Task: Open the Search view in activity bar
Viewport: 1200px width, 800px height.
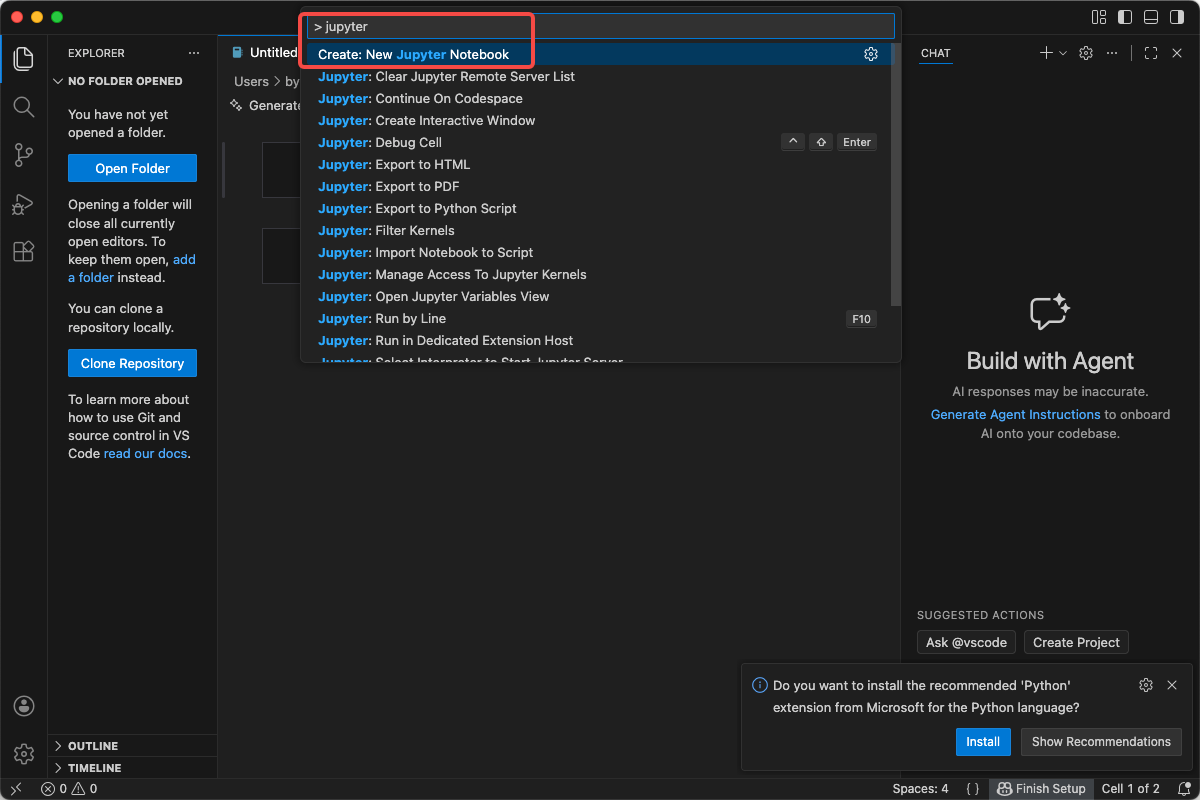Action: point(24,106)
